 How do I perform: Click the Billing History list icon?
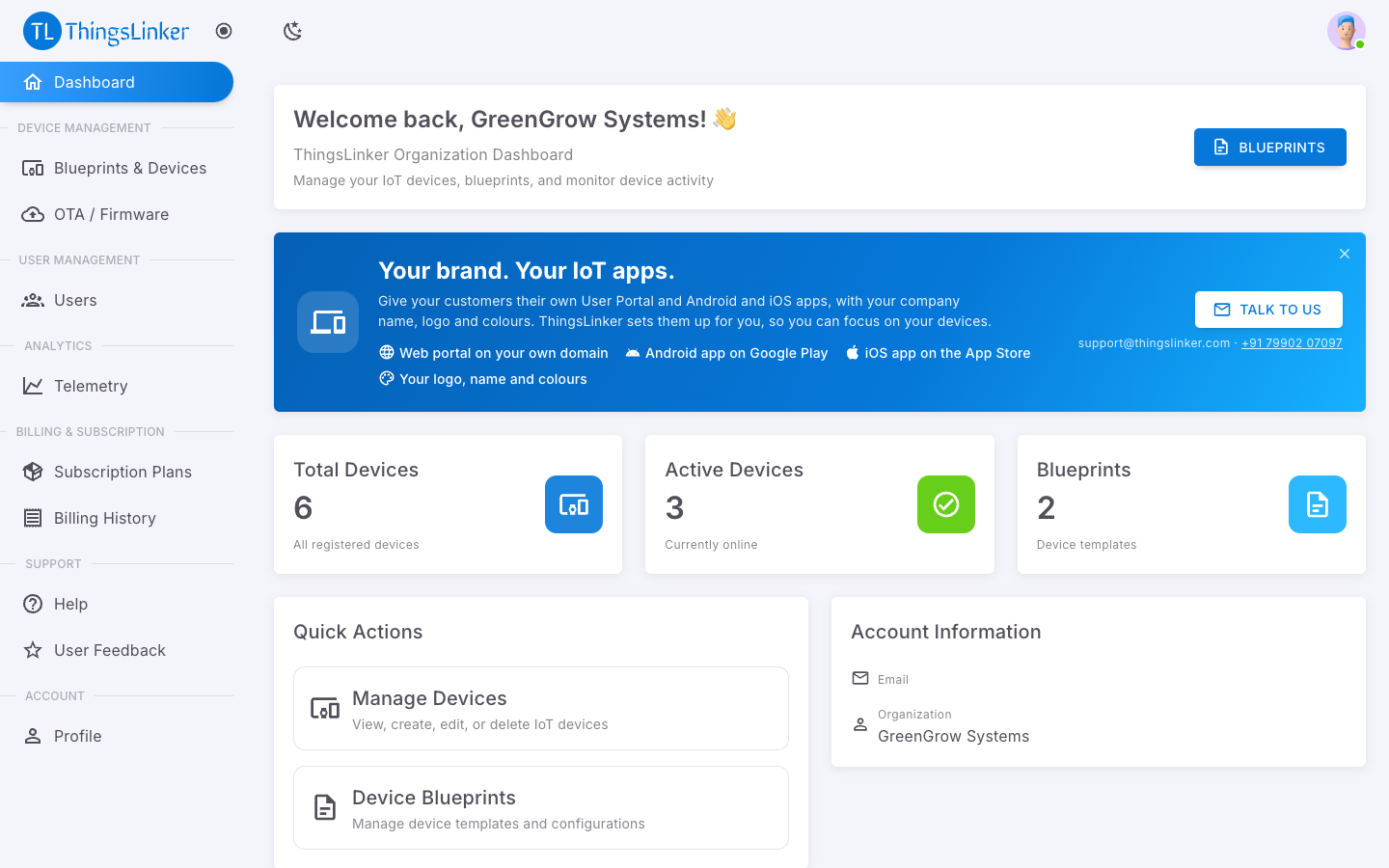point(33,518)
